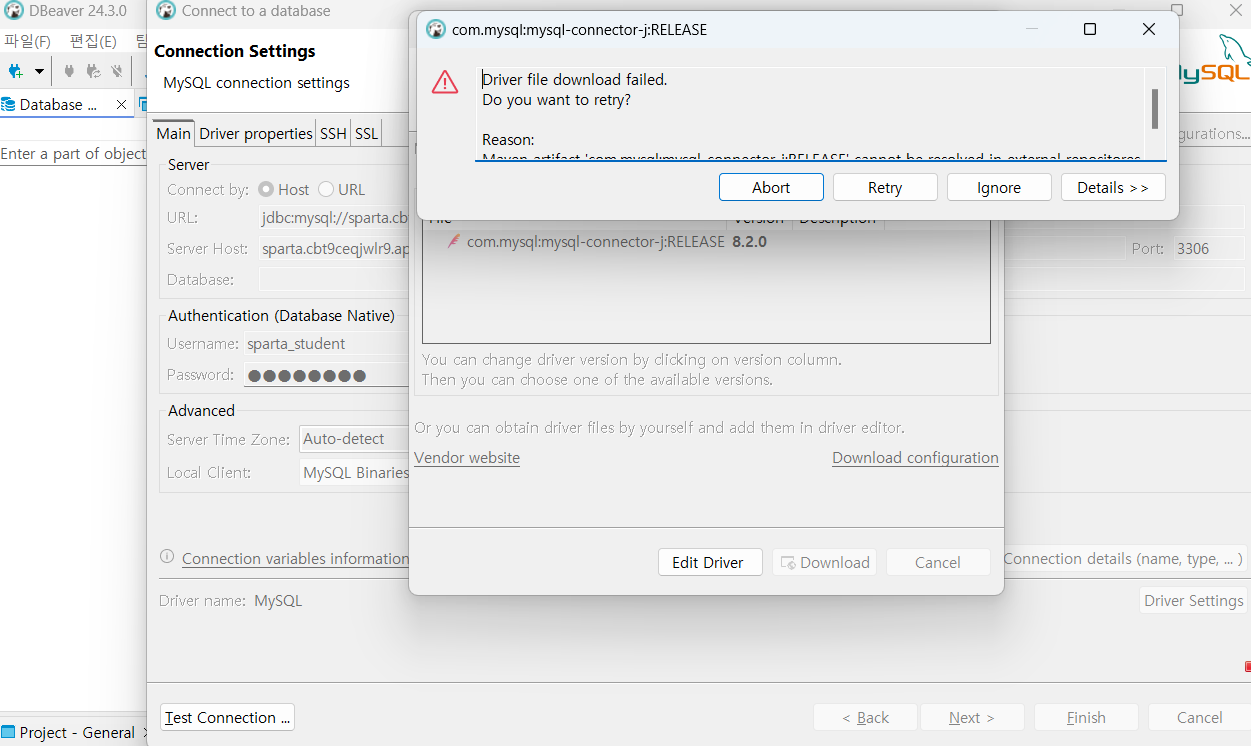Expand error Details >> button
The image size is (1251, 746).
[x=1113, y=187]
